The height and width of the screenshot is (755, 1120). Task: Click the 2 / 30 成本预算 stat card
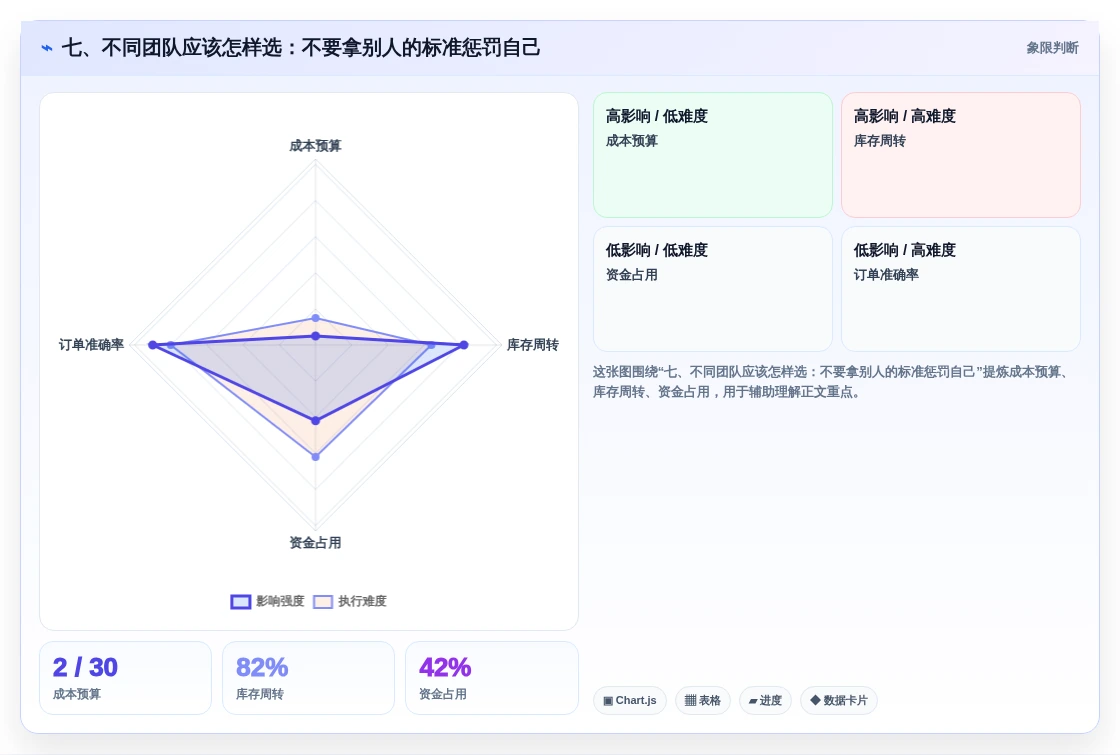click(125, 678)
